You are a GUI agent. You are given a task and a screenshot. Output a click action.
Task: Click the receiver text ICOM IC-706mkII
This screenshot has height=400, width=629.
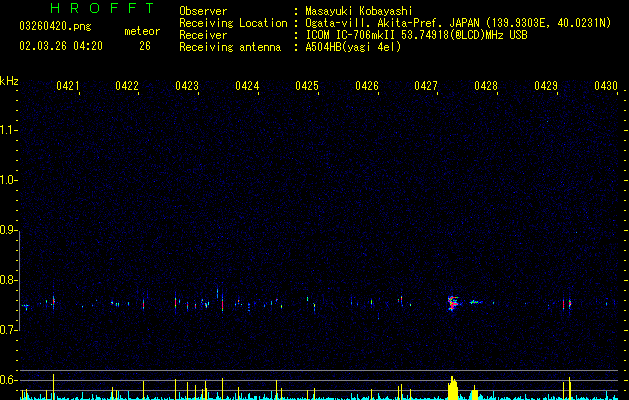tap(351, 35)
